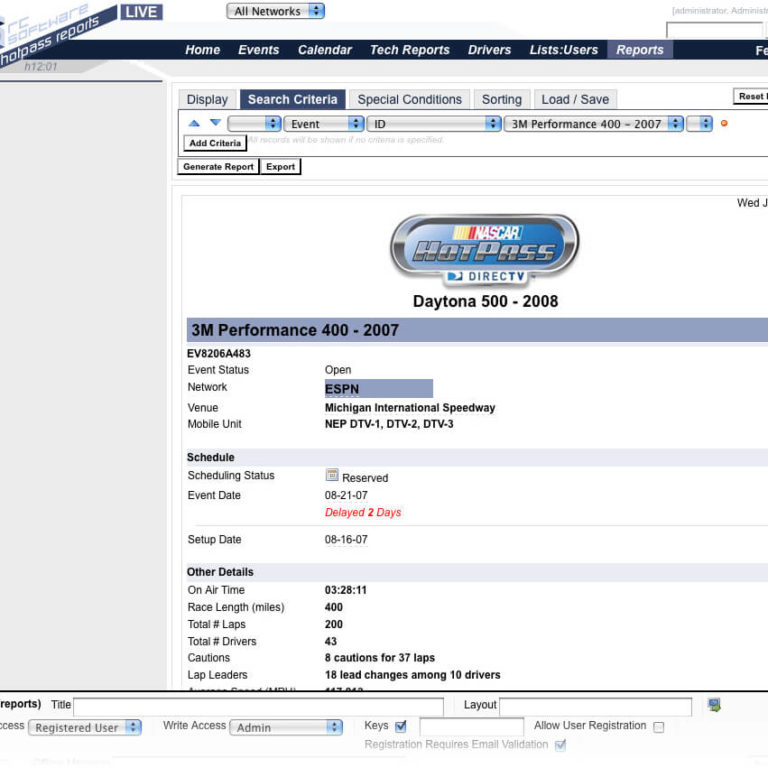Click the h12:01 time label

tap(41, 67)
